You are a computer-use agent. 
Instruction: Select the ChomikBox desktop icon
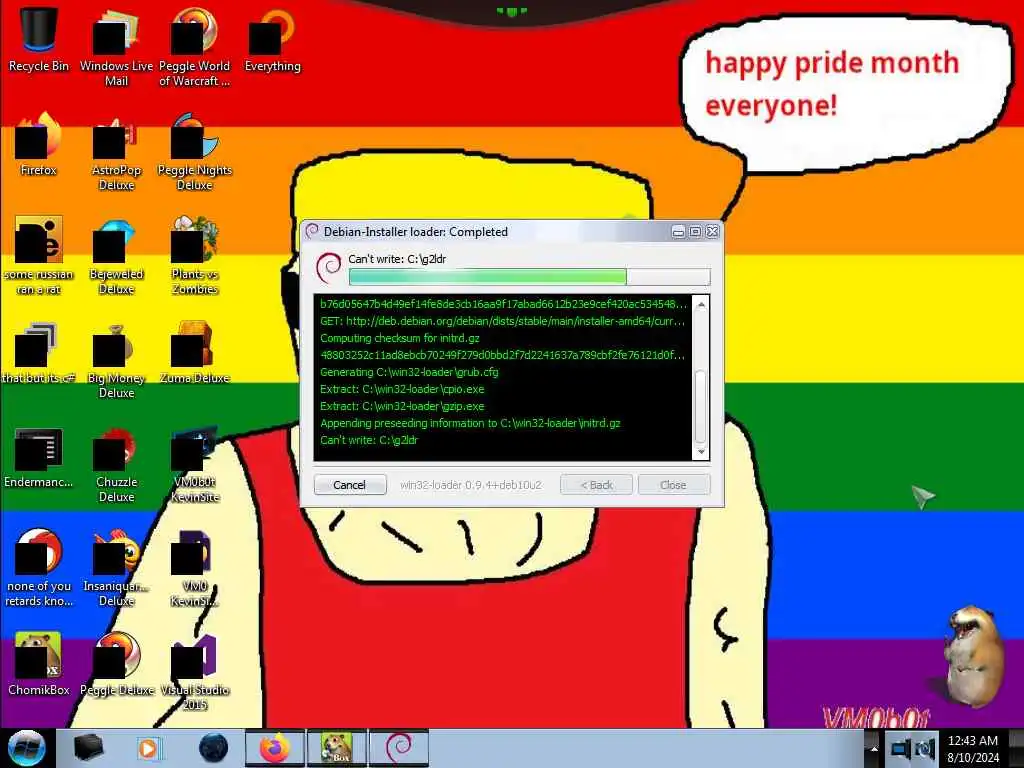coord(39,664)
